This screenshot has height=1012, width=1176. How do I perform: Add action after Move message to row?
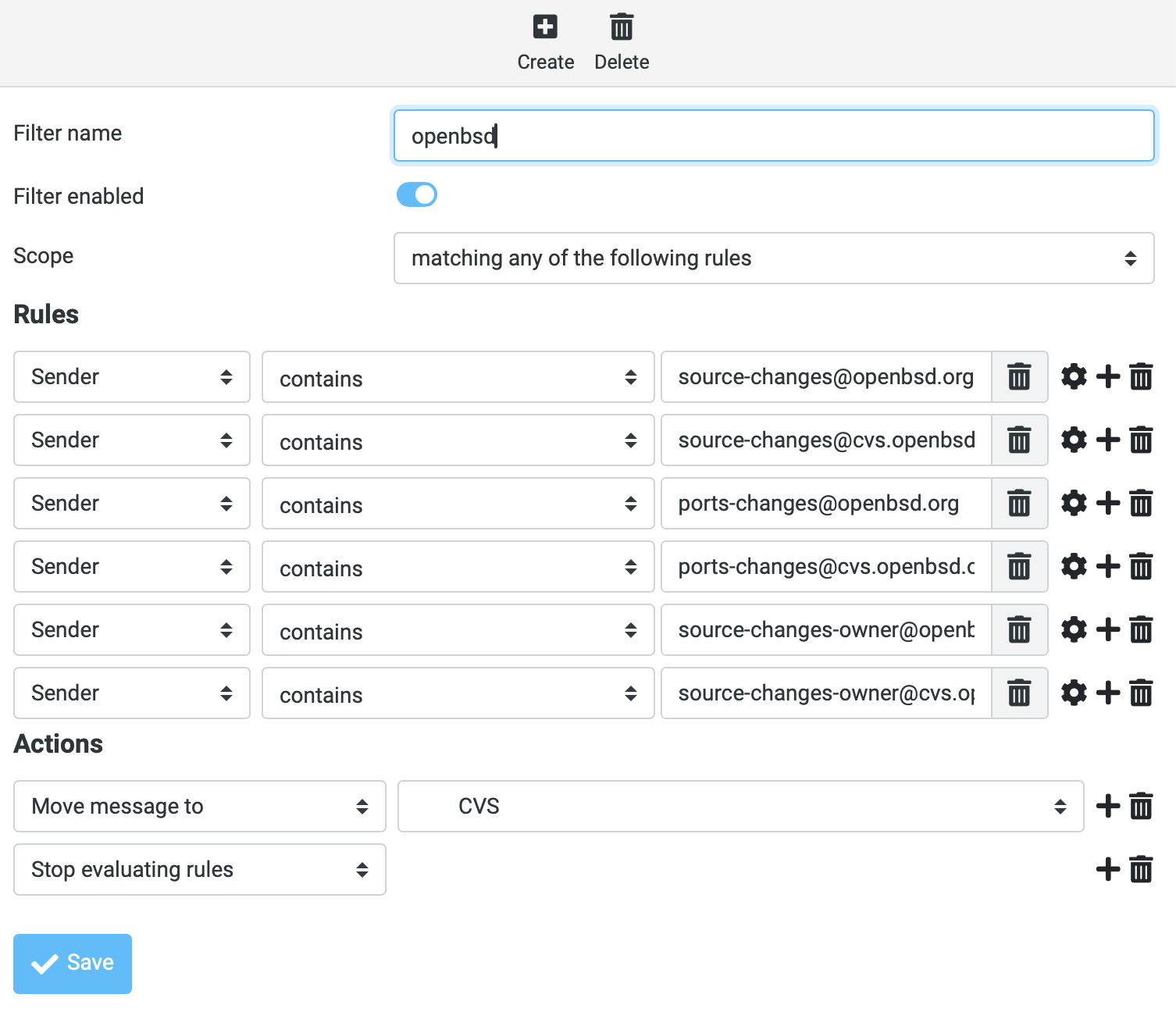coord(1108,806)
